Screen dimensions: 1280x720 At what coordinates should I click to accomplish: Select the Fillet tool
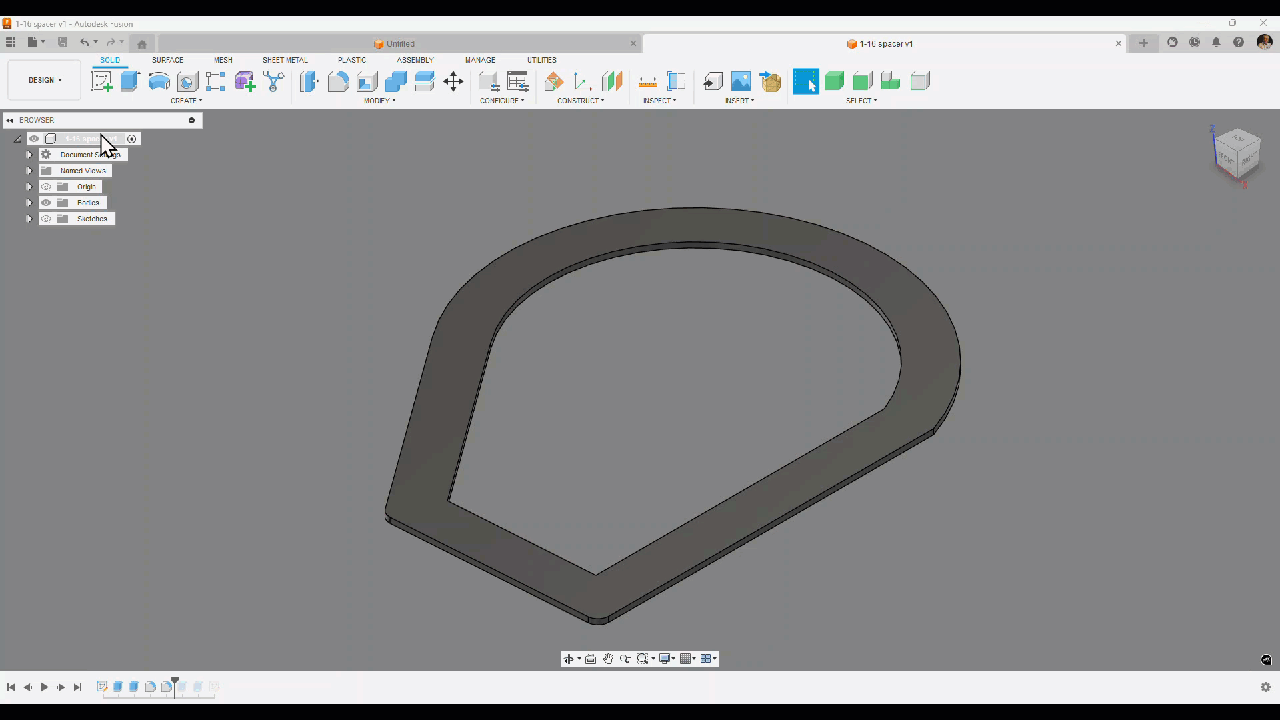[338, 82]
